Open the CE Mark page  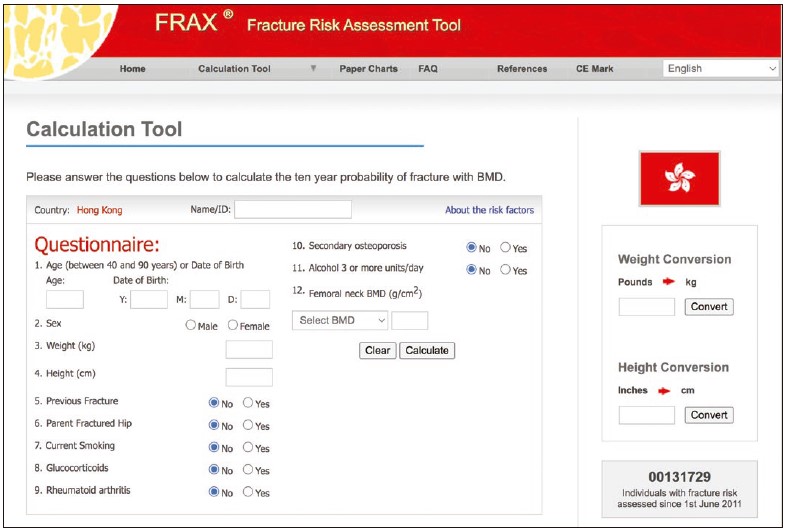click(595, 69)
